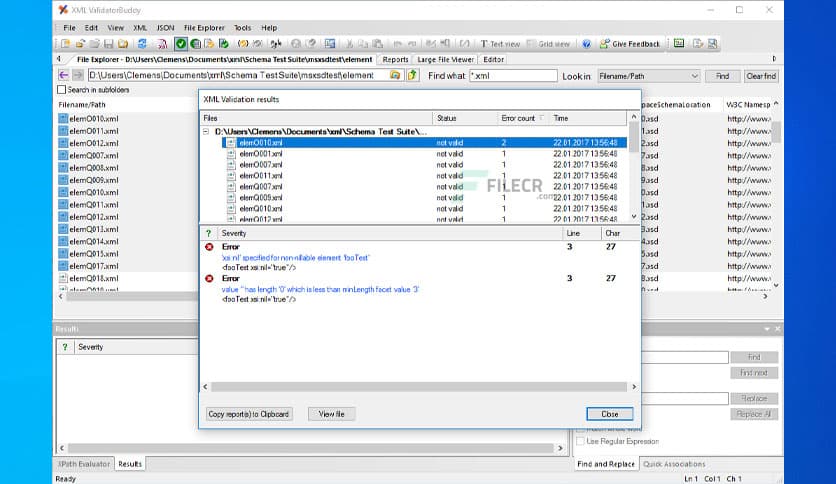
Task: Click the Find button next to Look in
Action: 722,76
